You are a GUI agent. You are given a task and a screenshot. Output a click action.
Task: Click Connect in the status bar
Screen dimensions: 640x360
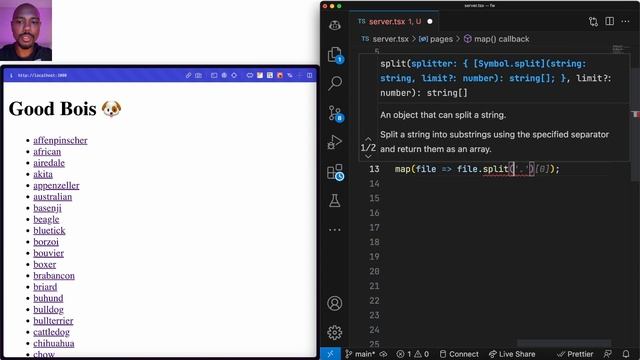[x=459, y=354]
